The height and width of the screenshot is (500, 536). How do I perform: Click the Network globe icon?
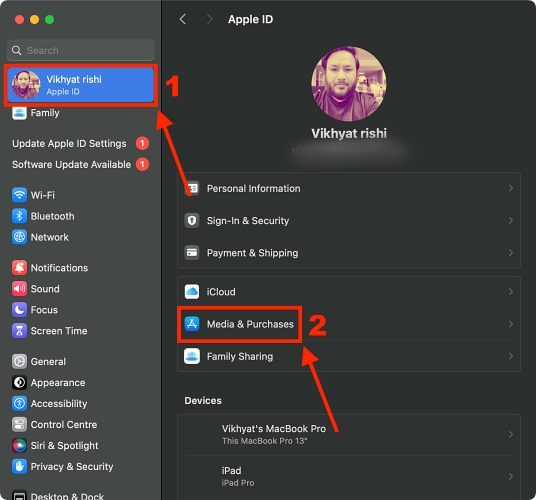point(19,237)
